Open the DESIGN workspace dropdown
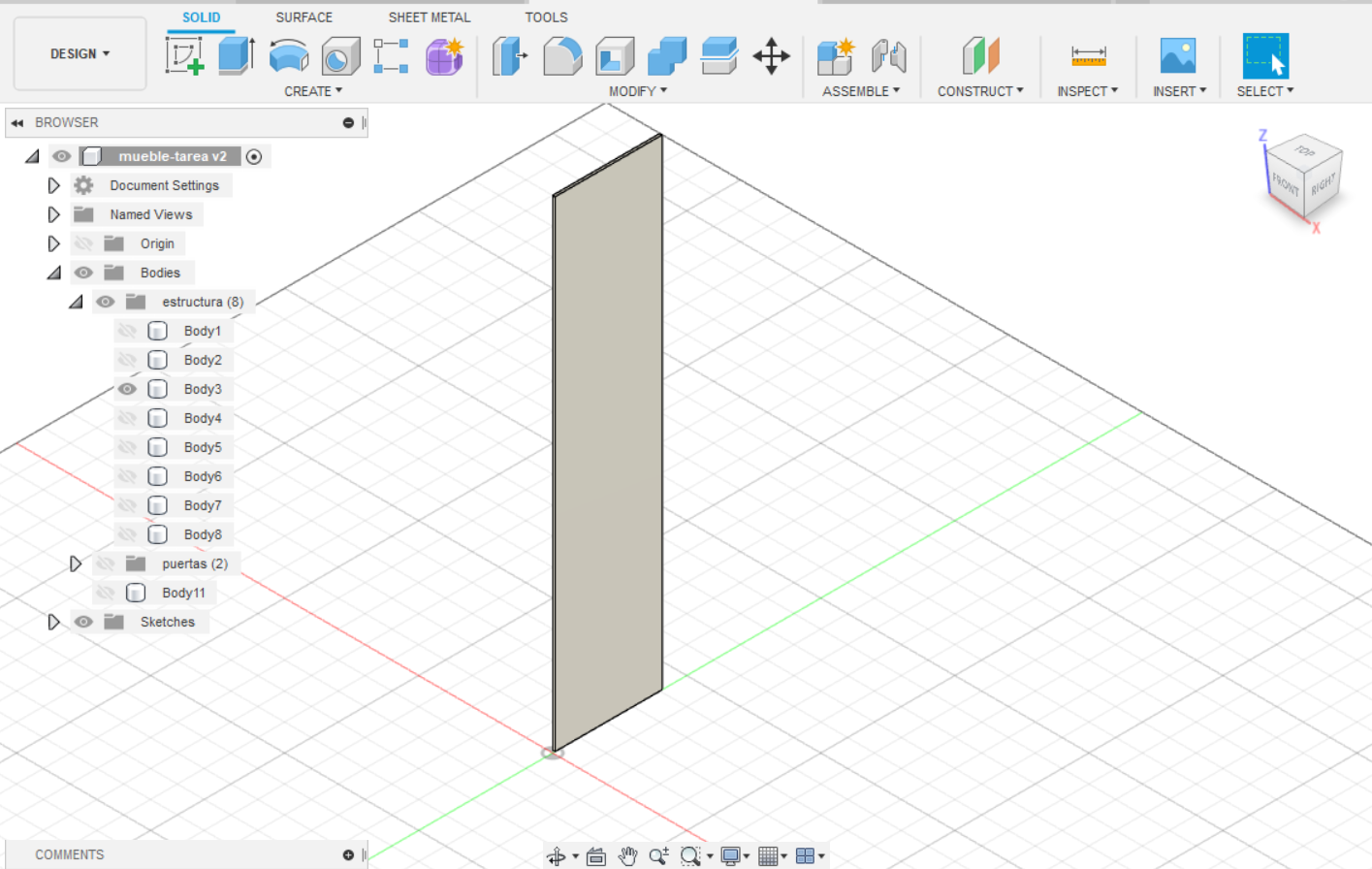The width and height of the screenshot is (1372, 869). 80,54
